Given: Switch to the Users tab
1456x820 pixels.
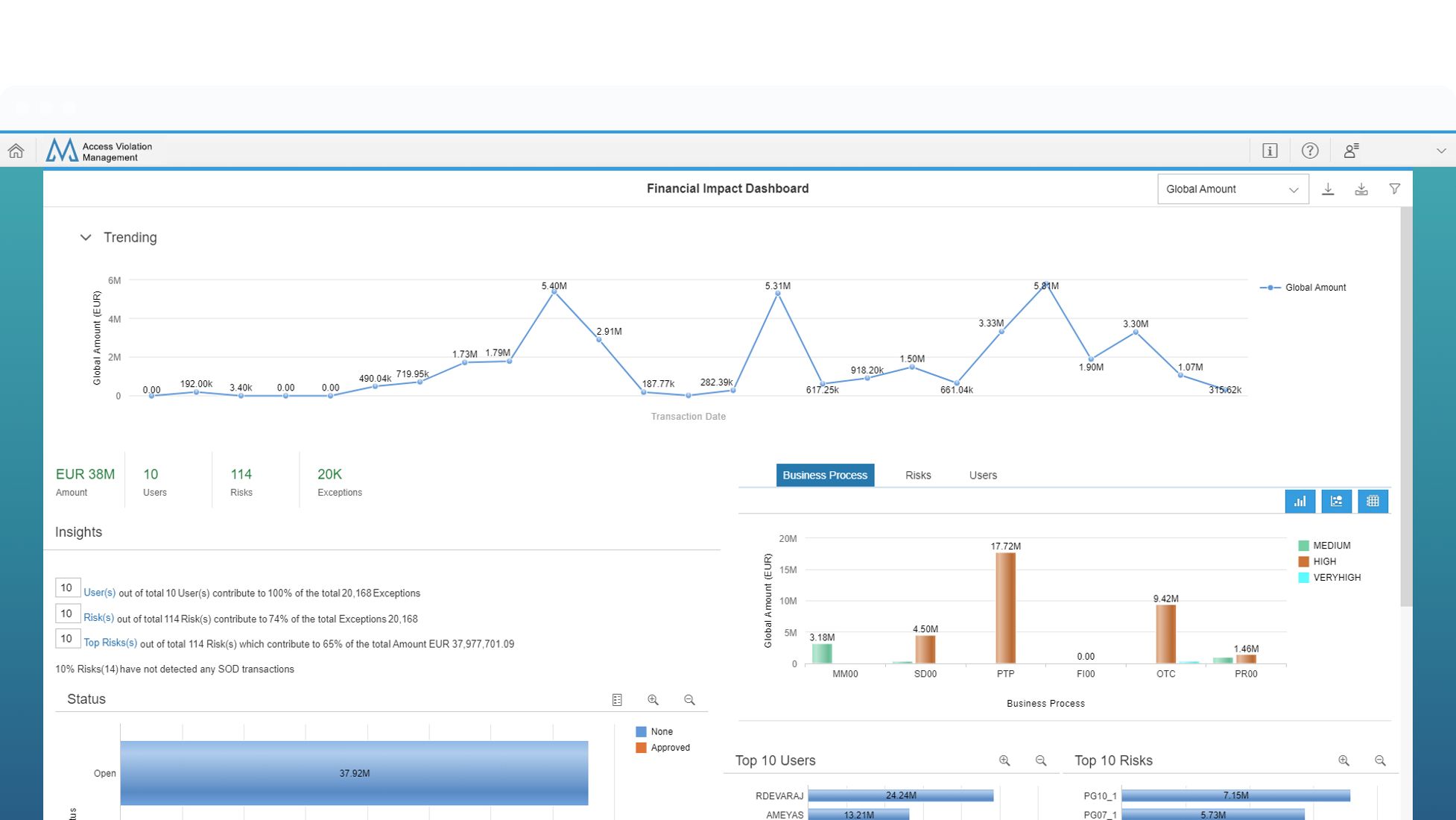Looking at the screenshot, I should 982,476.
